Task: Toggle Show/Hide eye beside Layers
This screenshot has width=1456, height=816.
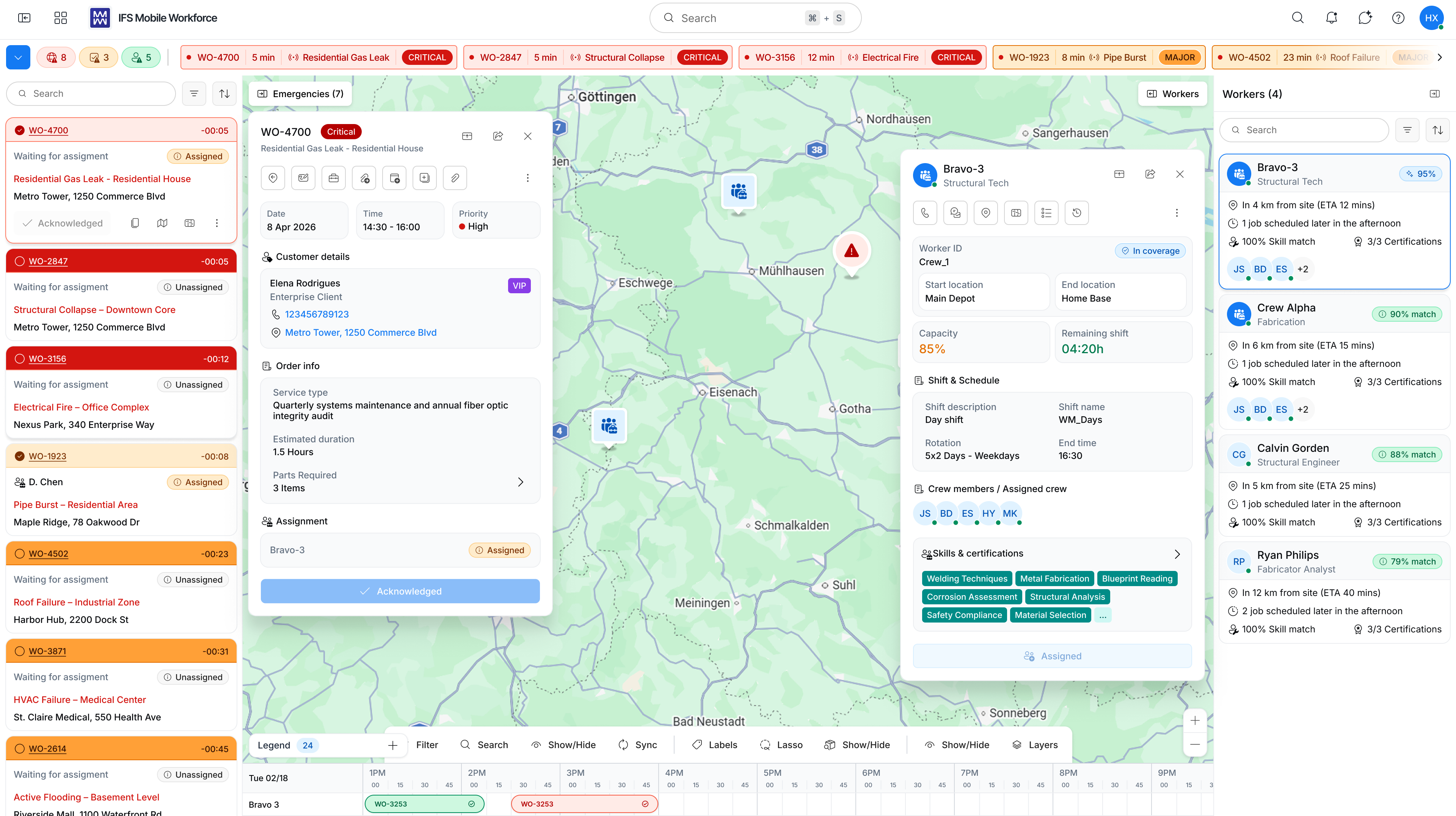Action: click(x=957, y=745)
